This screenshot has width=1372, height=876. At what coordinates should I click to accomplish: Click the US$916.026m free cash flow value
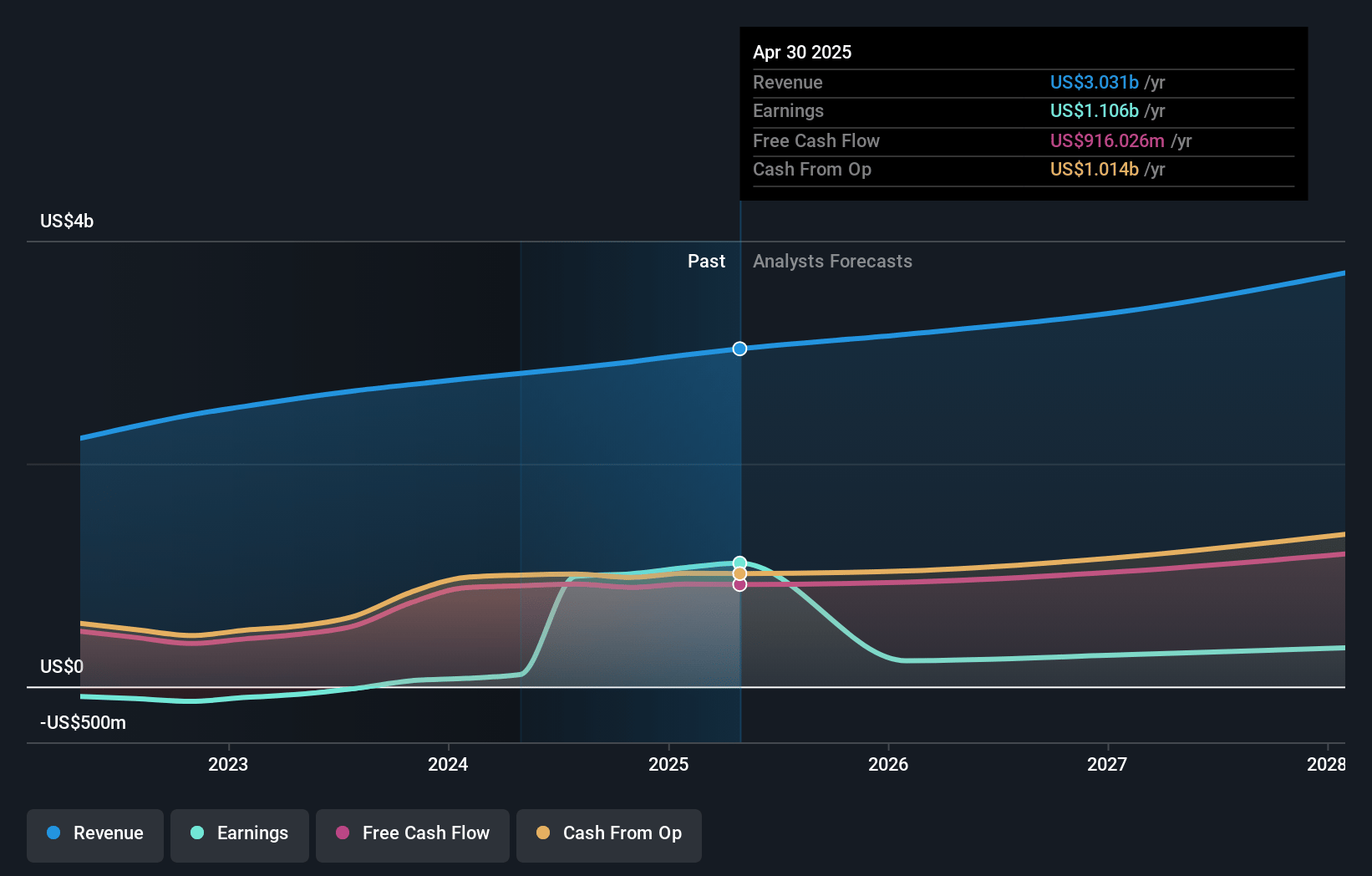point(1107,140)
